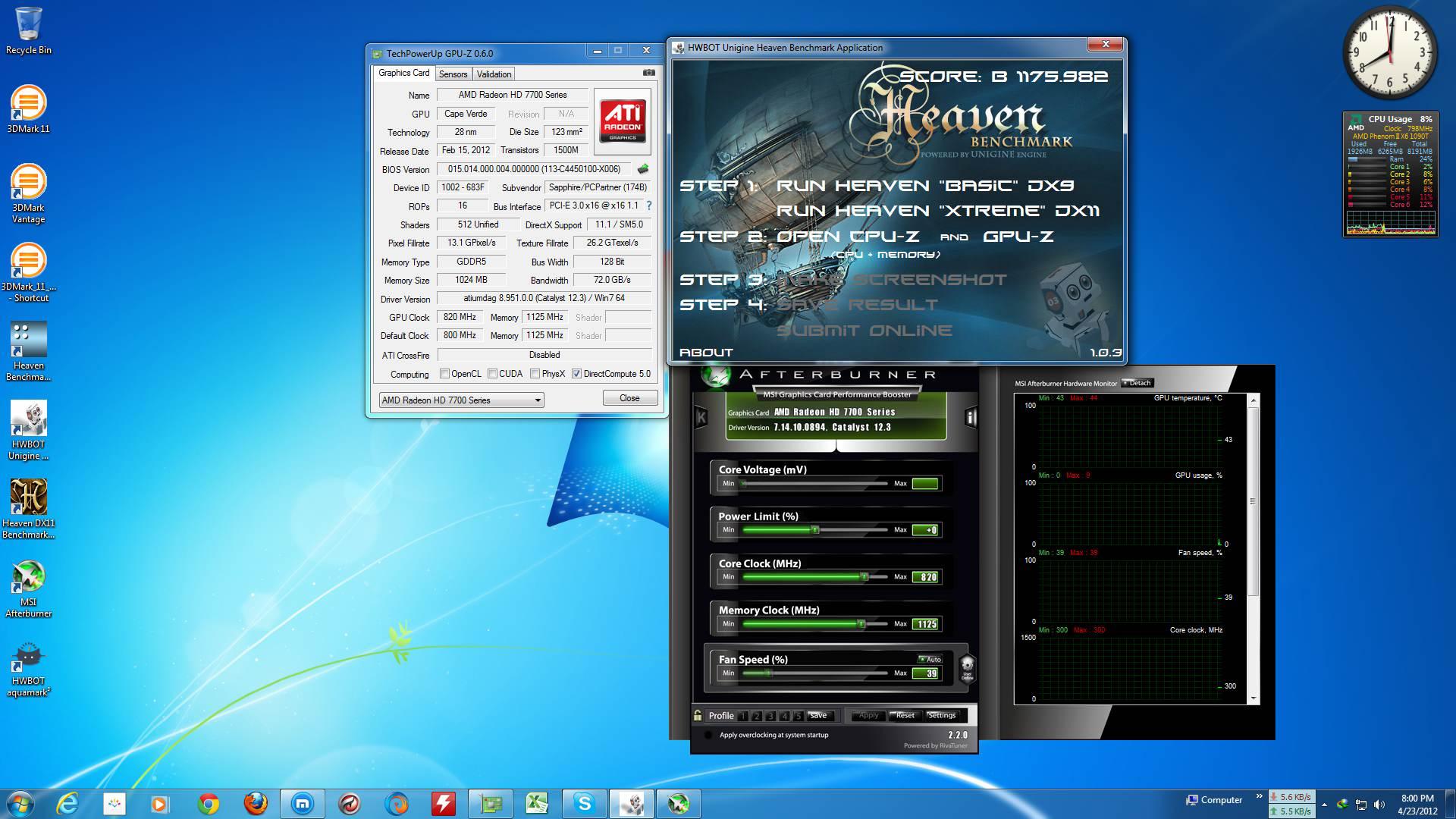Select the HWBOT aquamark desktop icon
Screen dimensions: 1456x819
click(28, 668)
